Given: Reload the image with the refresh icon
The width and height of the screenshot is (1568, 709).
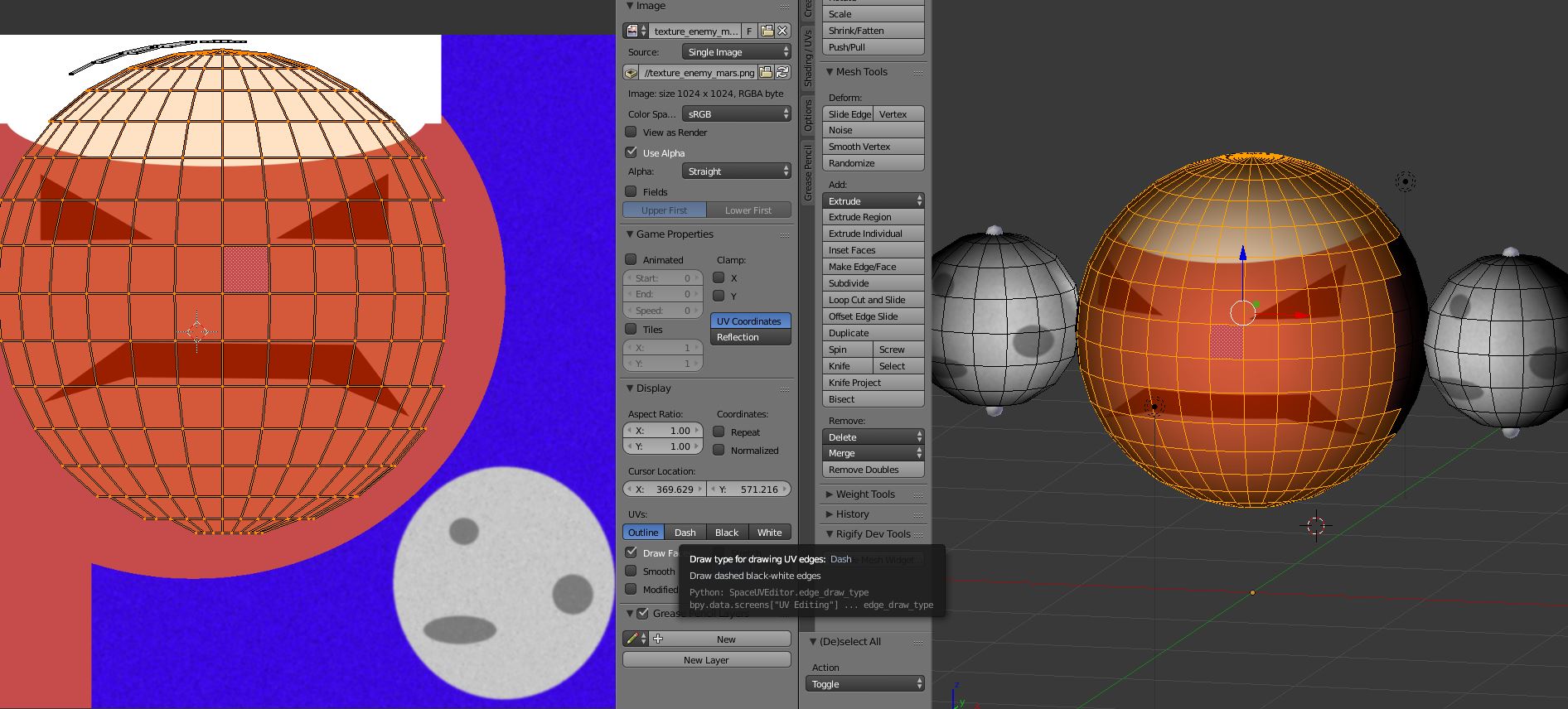Looking at the screenshot, I should [x=782, y=73].
